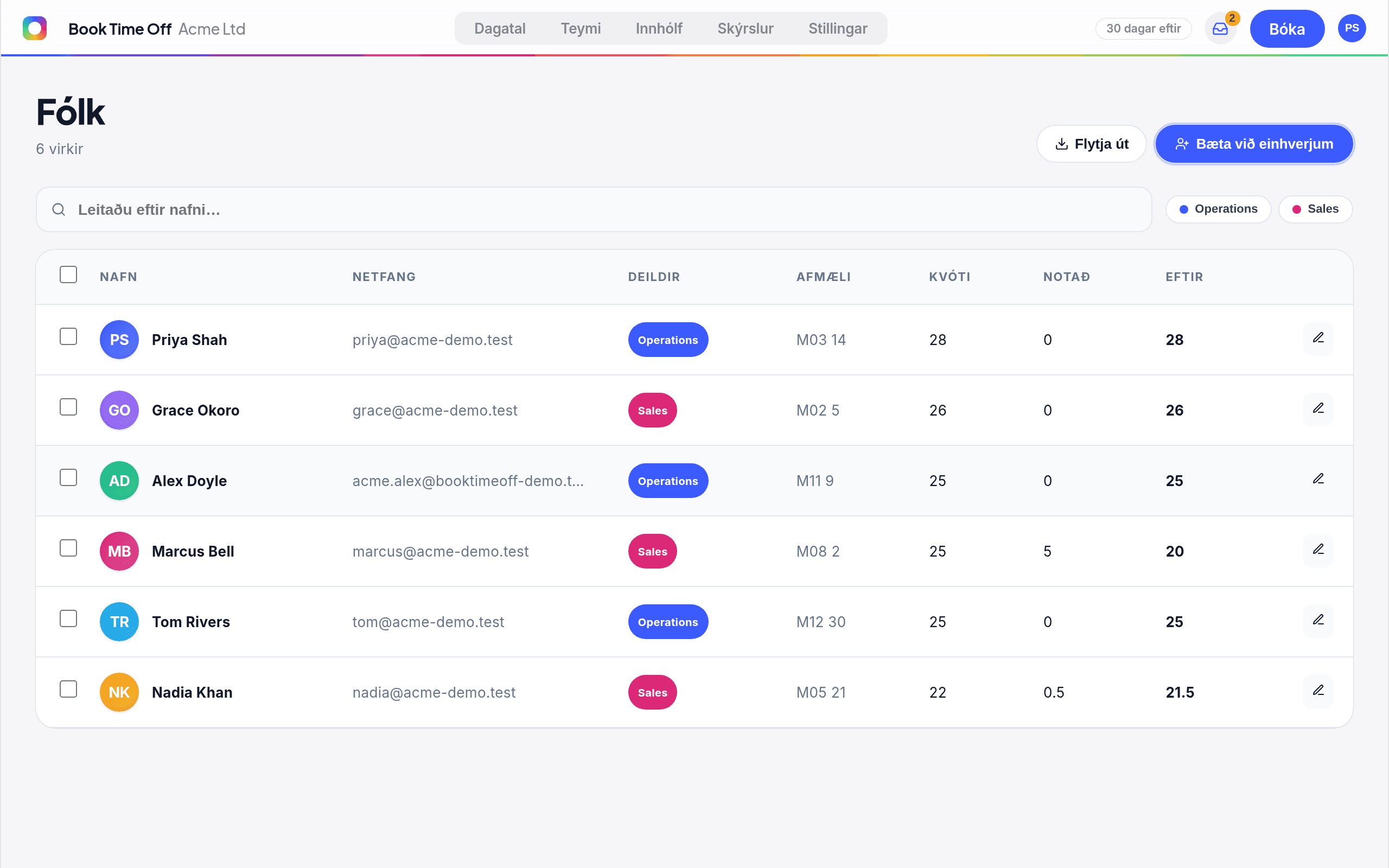
Task: Focus the Leitaðu eftir nafni search field
Action: 594,209
